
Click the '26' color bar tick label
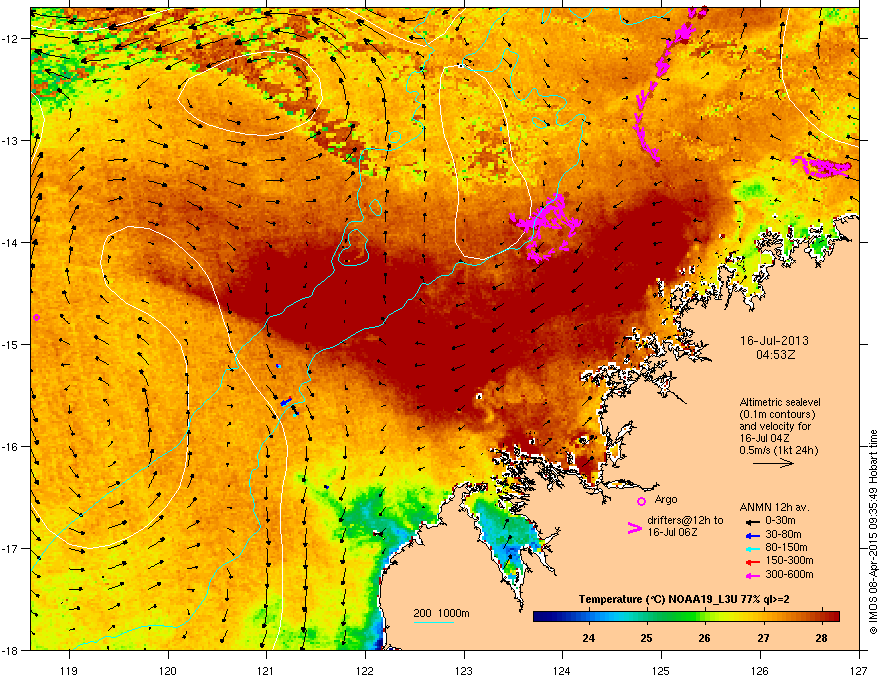(705, 638)
